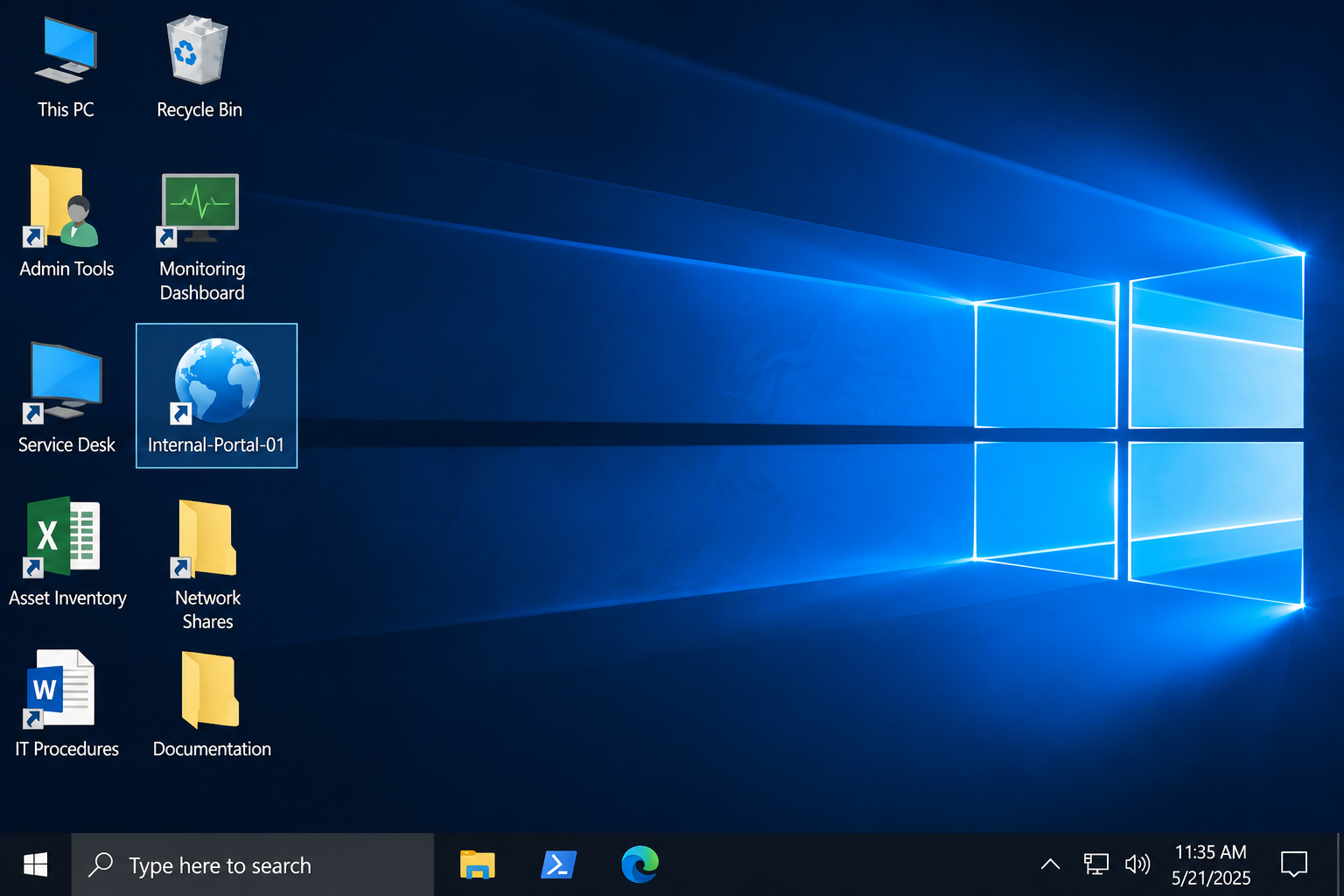Click the Internal-Portal-01 globe shortcut icon
The image size is (1344, 896).
click(x=217, y=381)
